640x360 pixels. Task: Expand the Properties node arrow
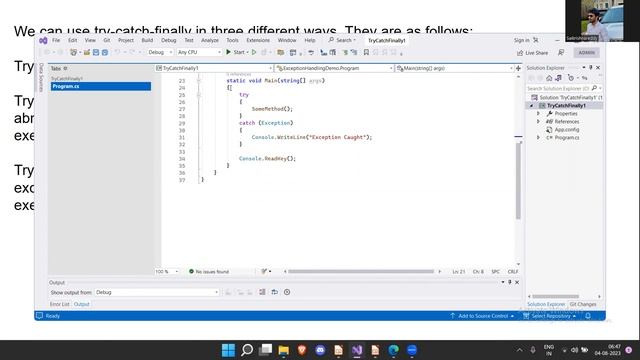tap(538, 113)
